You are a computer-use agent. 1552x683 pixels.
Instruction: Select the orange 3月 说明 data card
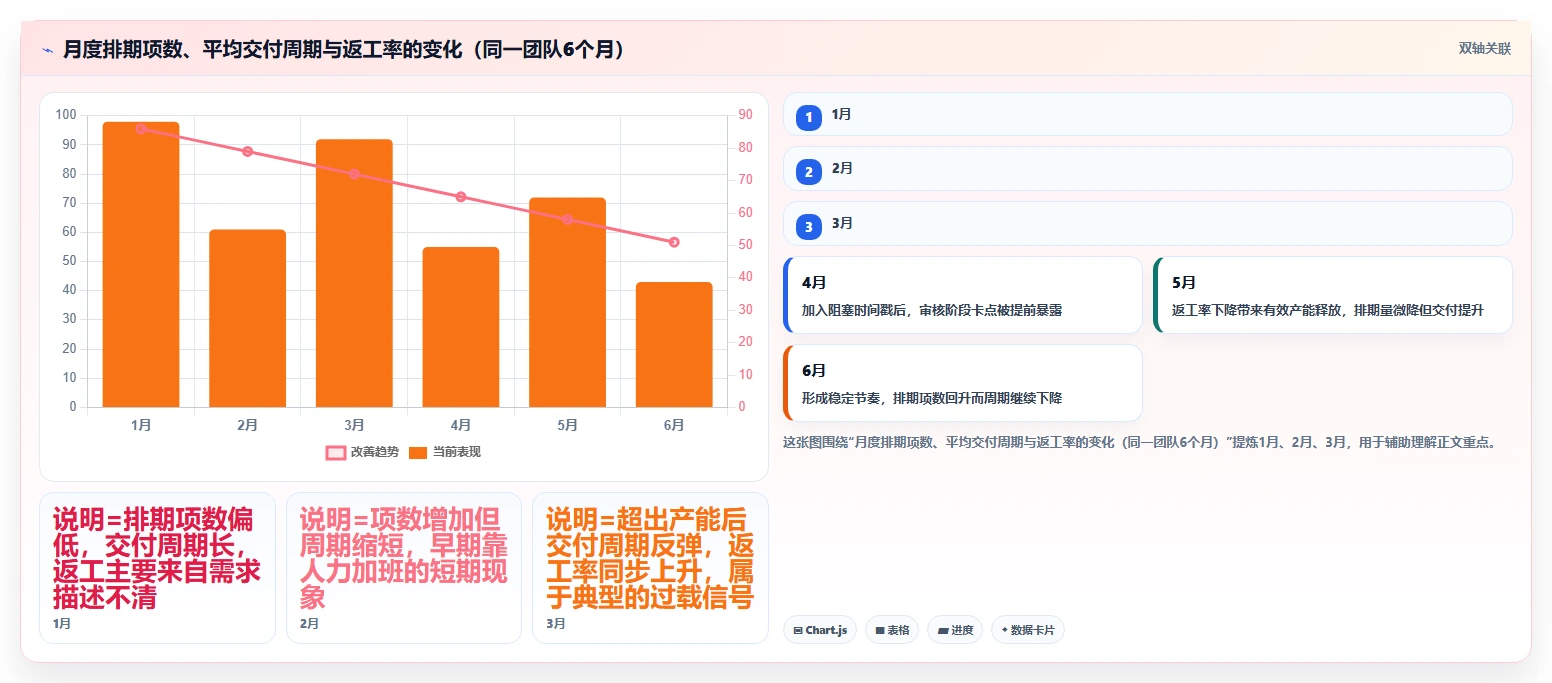point(650,568)
